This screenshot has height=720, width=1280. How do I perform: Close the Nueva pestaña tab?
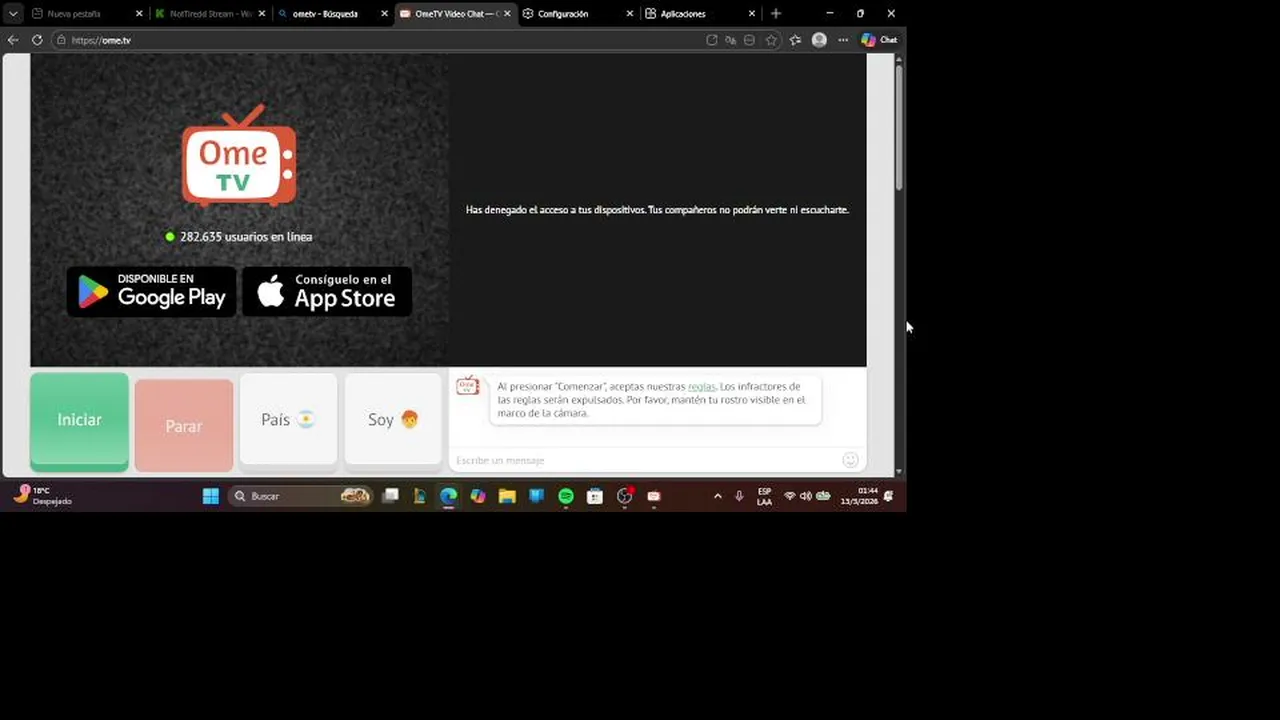(139, 14)
